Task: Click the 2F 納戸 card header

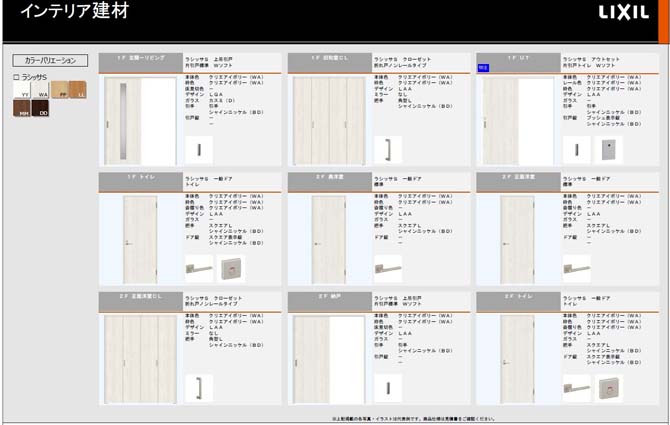Action: pos(330,302)
